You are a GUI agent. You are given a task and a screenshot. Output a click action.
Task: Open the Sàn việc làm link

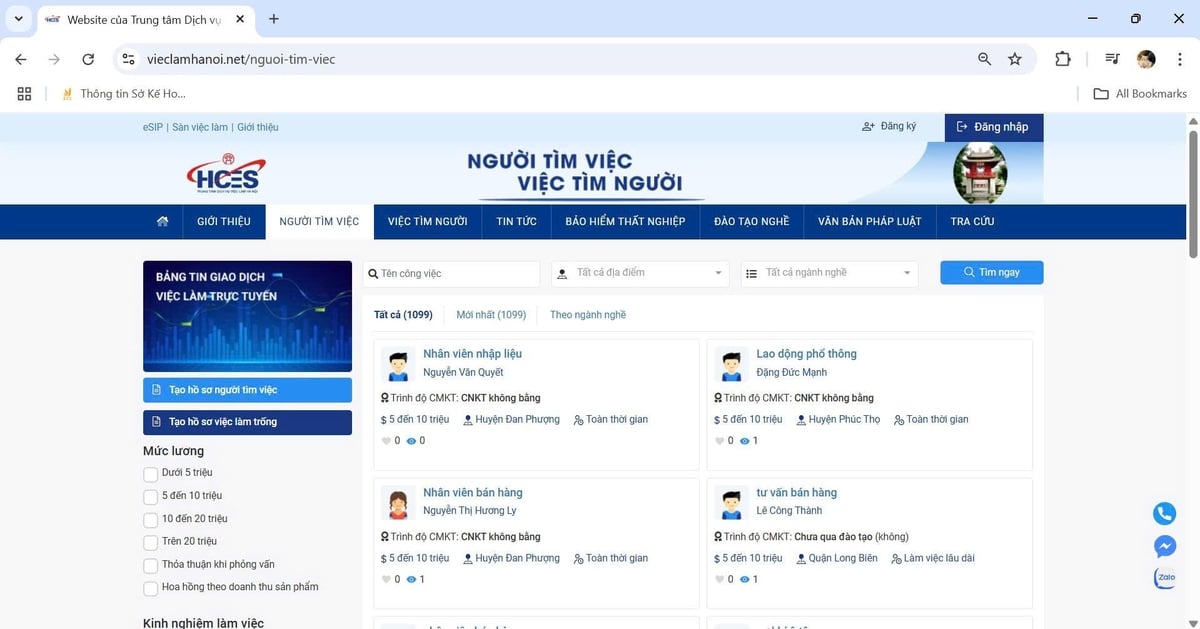click(200, 127)
